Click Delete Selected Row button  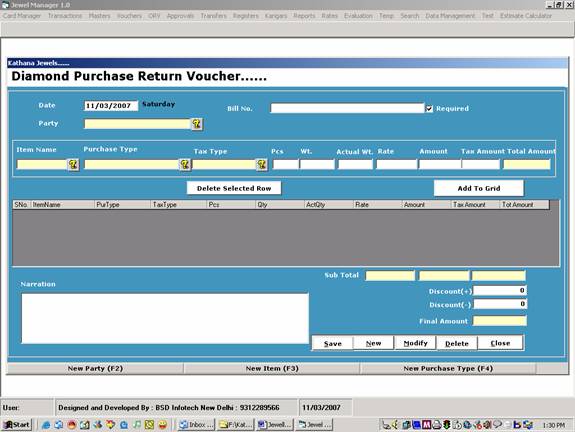coord(234,188)
